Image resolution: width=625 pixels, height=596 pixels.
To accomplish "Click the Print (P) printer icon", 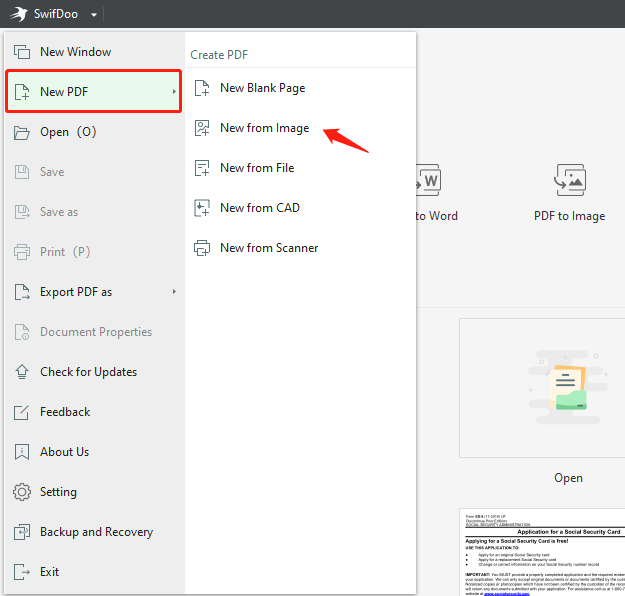I will click(x=22, y=252).
